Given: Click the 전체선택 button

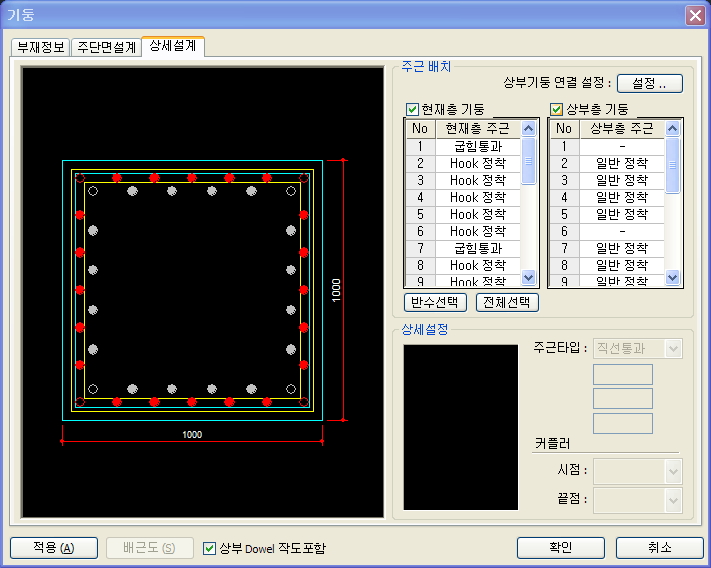Looking at the screenshot, I should 507,302.
